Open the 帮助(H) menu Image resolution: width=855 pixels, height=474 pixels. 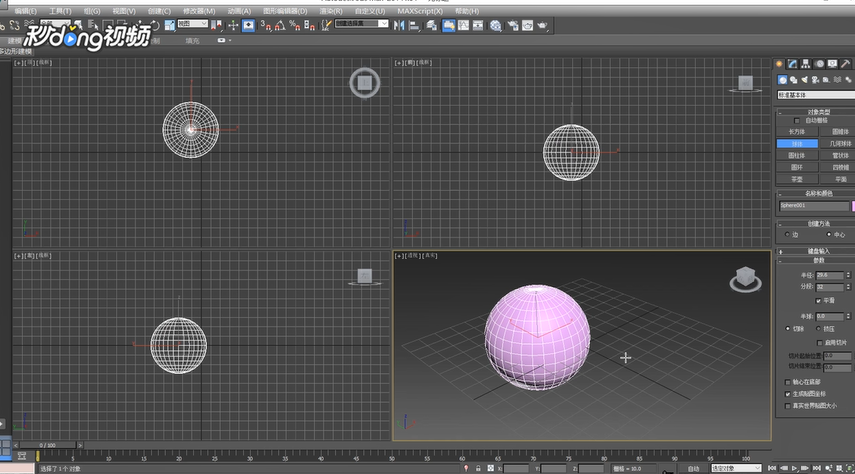pyautogui.click(x=467, y=11)
